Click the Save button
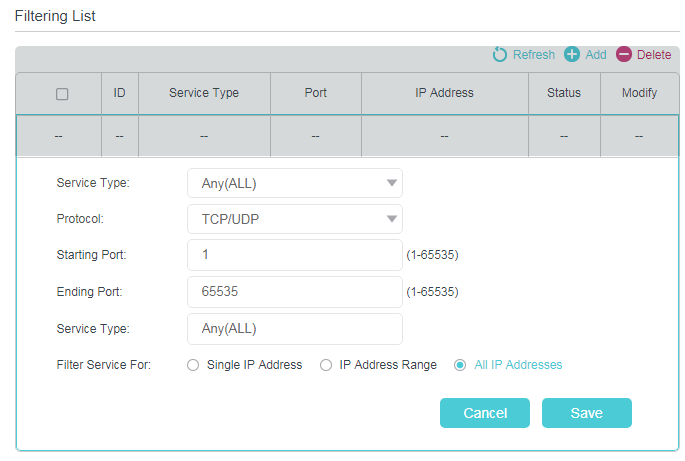 coord(587,413)
